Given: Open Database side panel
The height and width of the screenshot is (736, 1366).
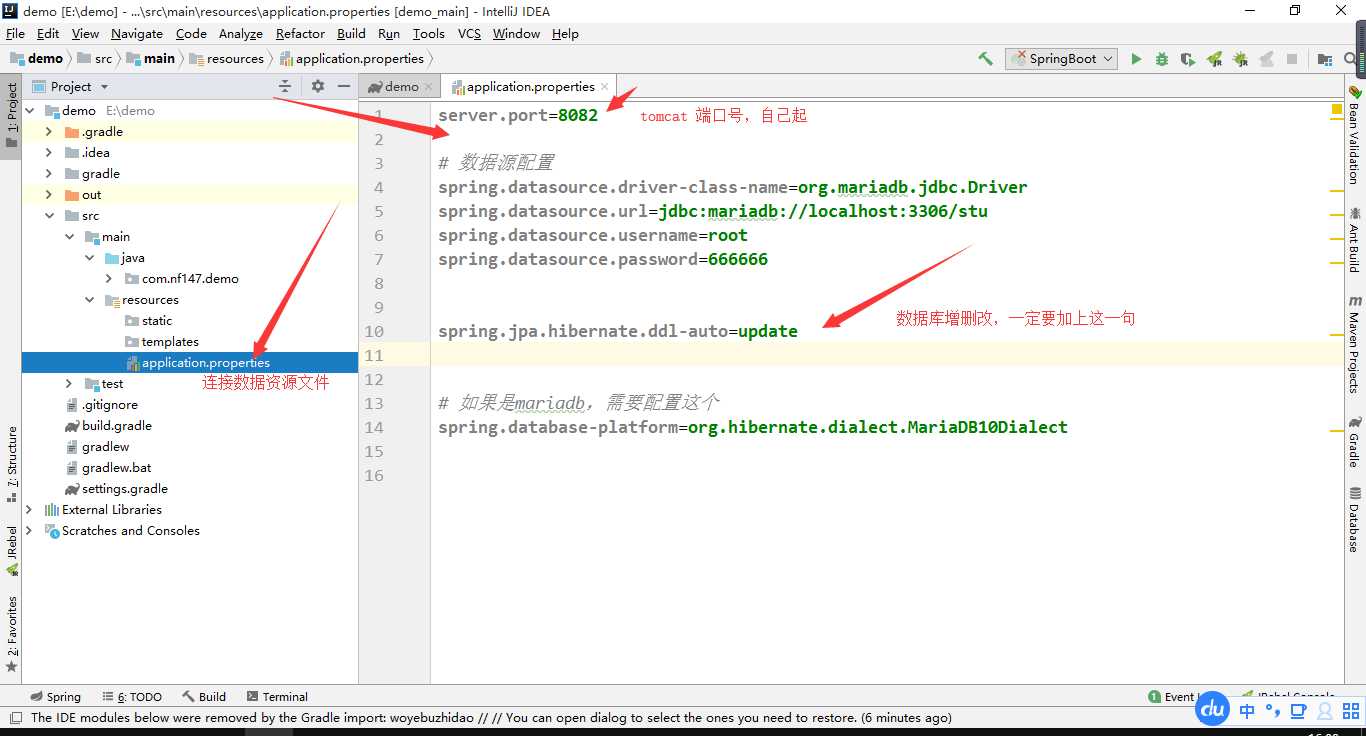Looking at the screenshot, I should click(1355, 519).
